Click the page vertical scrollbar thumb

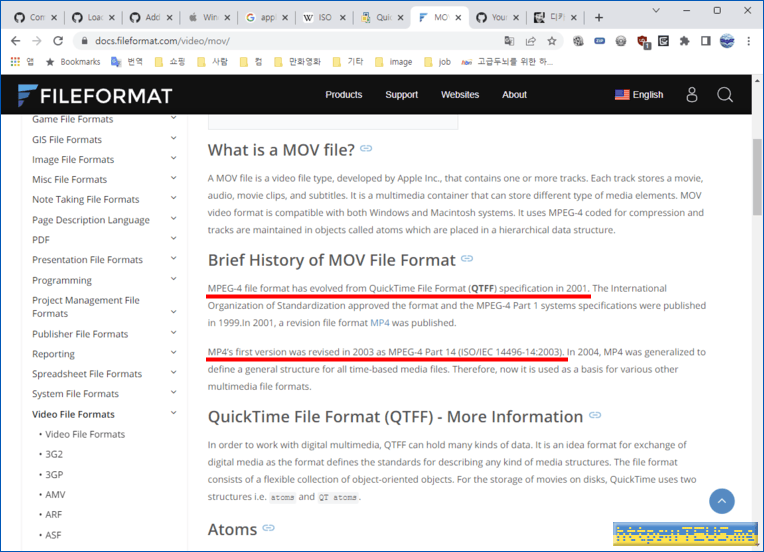click(757, 177)
